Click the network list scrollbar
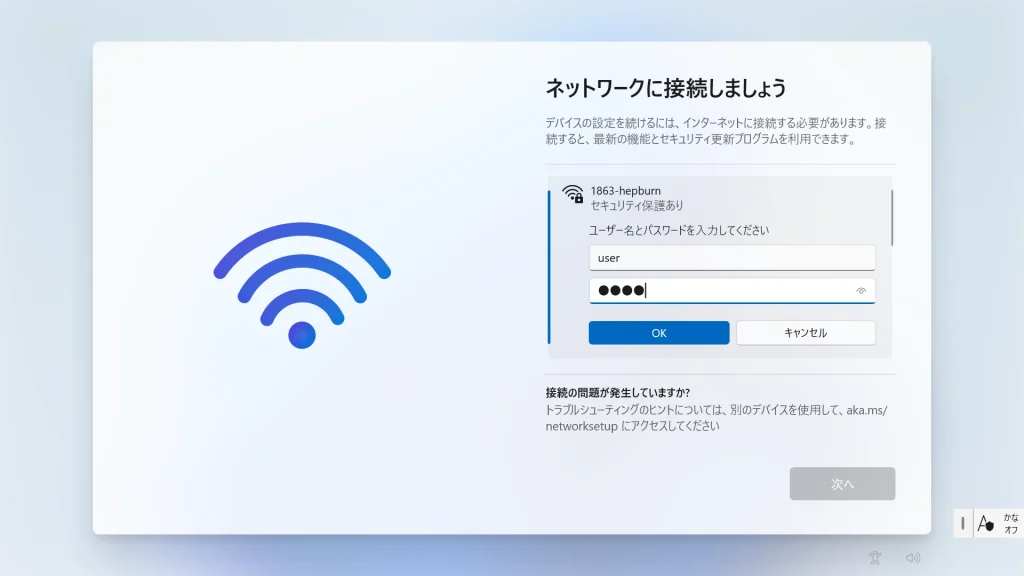 pos(891,218)
